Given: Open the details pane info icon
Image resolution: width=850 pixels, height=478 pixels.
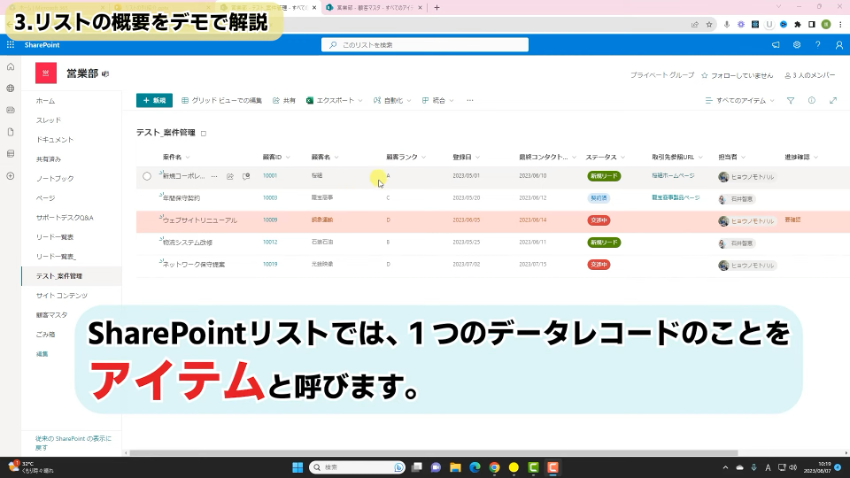Looking at the screenshot, I should (811, 100).
